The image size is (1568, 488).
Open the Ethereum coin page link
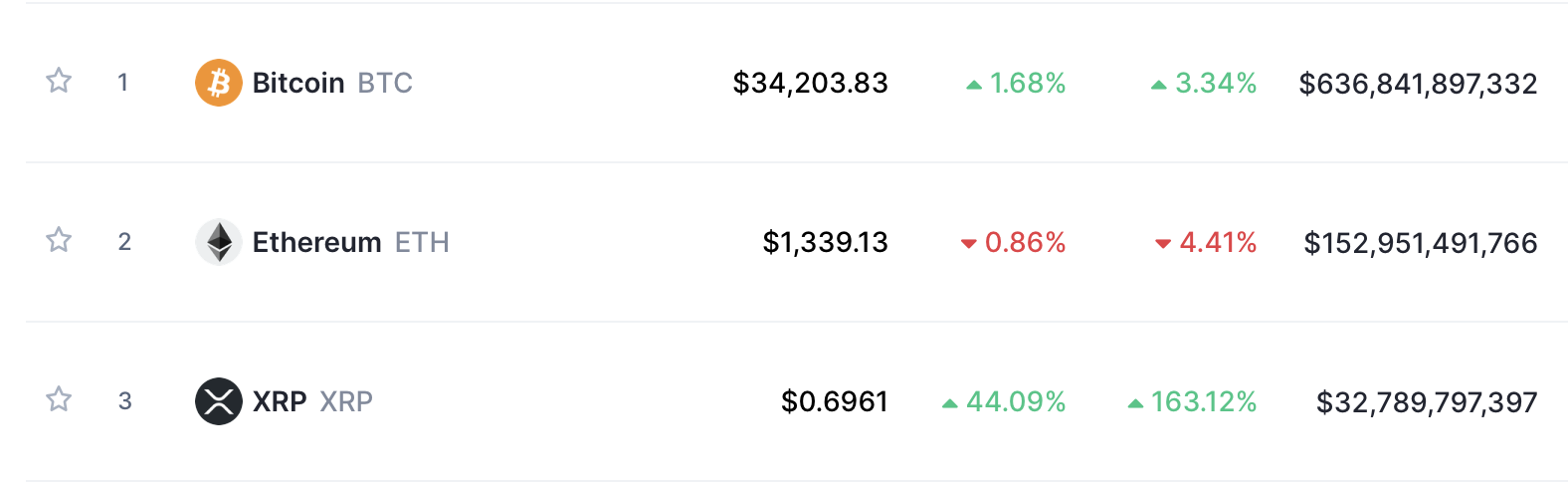(316, 242)
